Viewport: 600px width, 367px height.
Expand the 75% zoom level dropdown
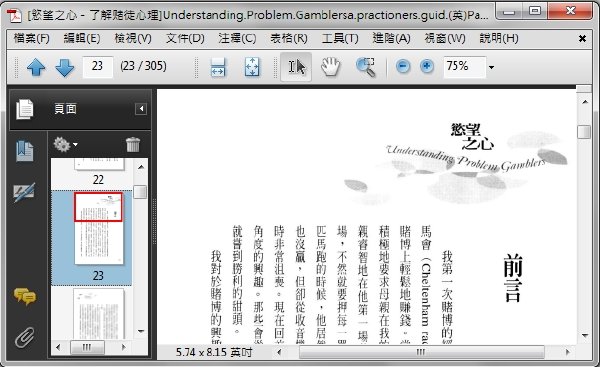coord(491,67)
